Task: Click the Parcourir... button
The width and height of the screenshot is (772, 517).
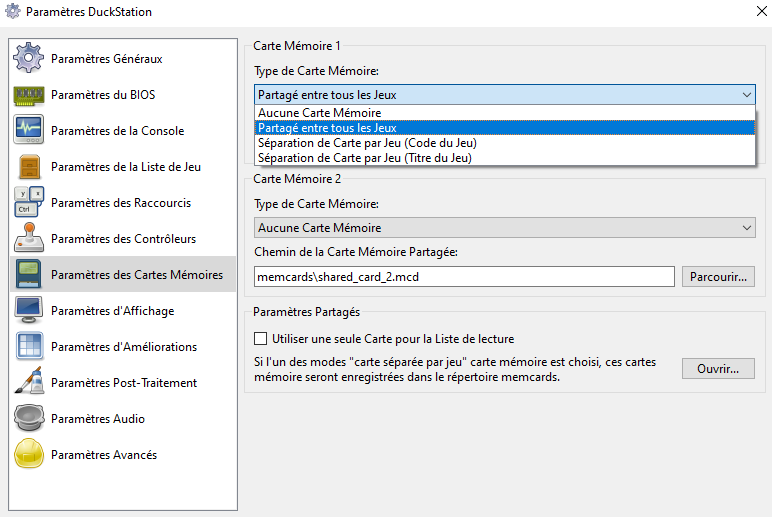Action: 718,276
